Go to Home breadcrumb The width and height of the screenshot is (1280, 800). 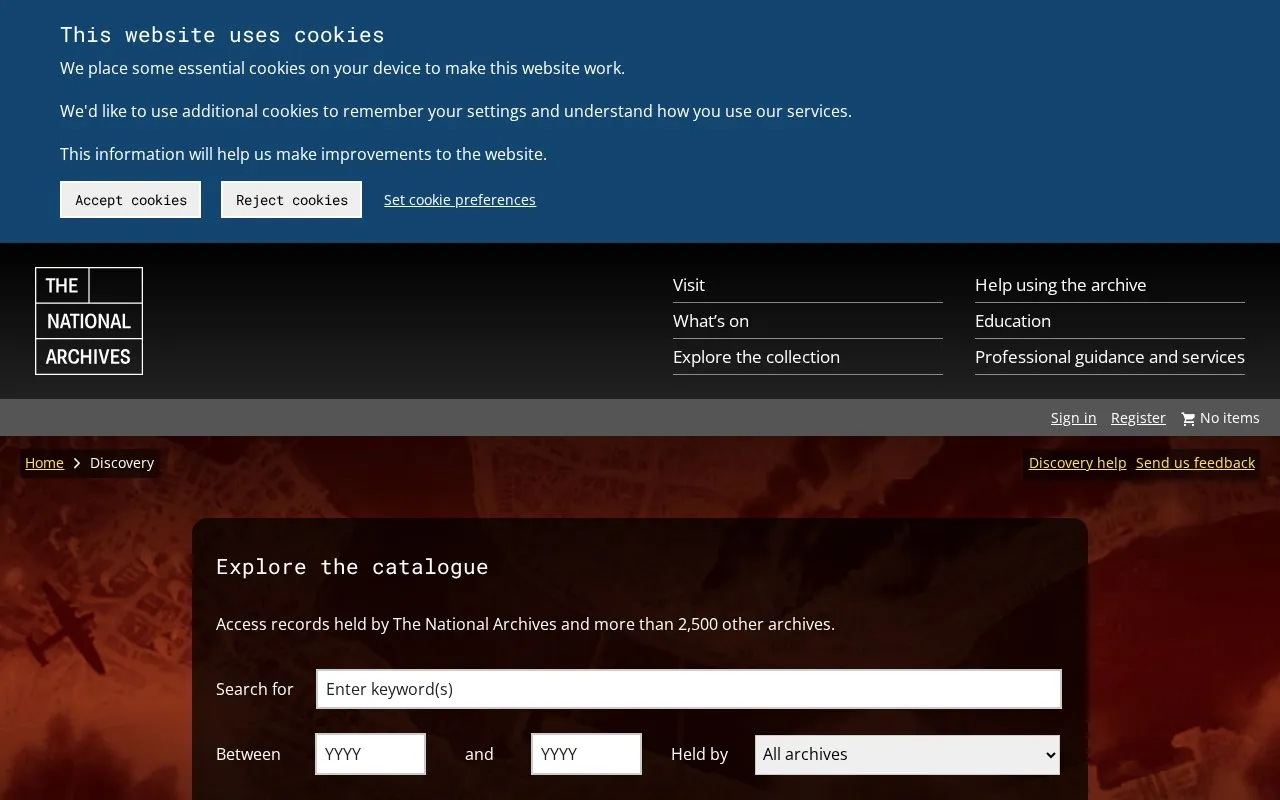[44, 463]
